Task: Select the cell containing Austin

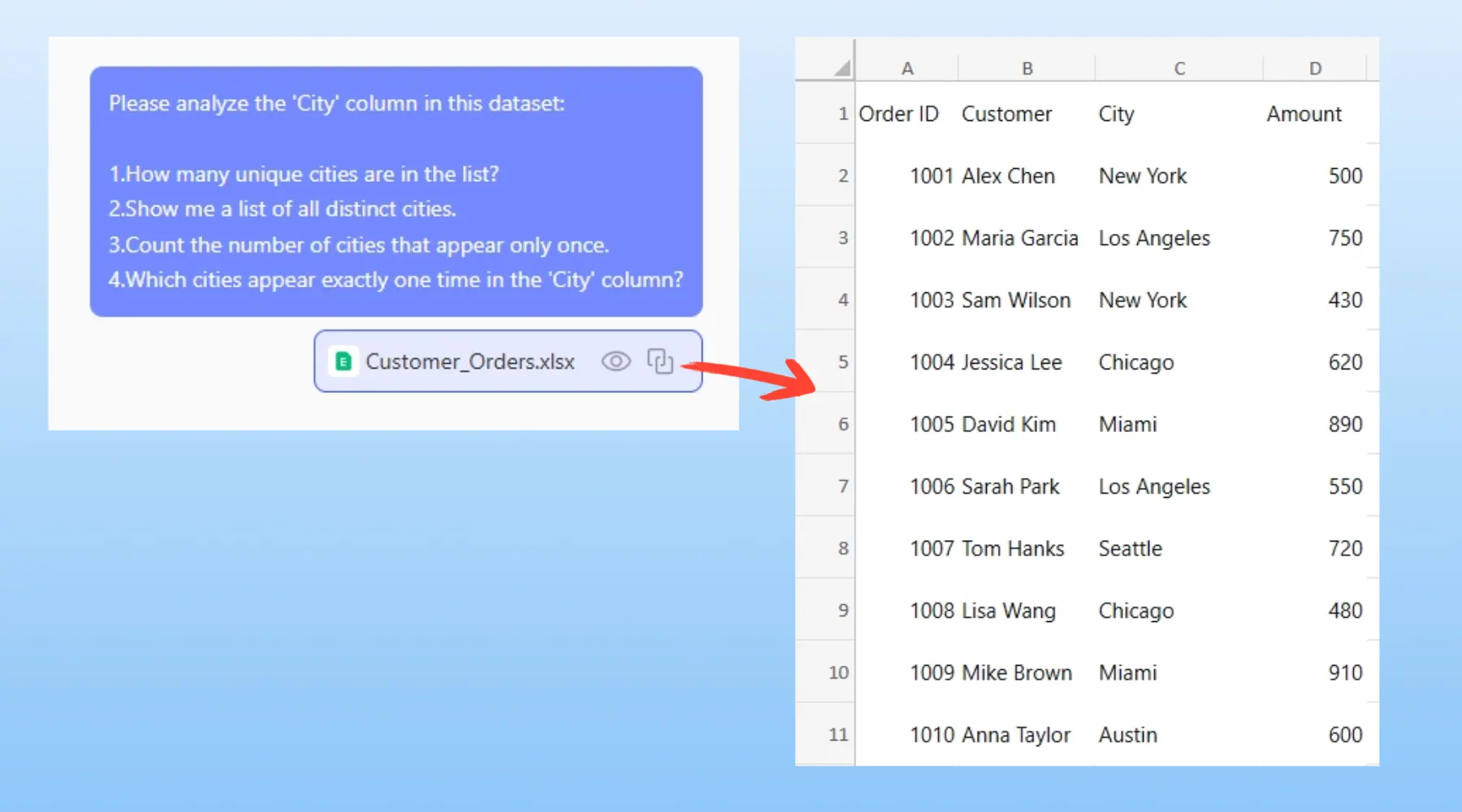Action: tap(1127, 735)
